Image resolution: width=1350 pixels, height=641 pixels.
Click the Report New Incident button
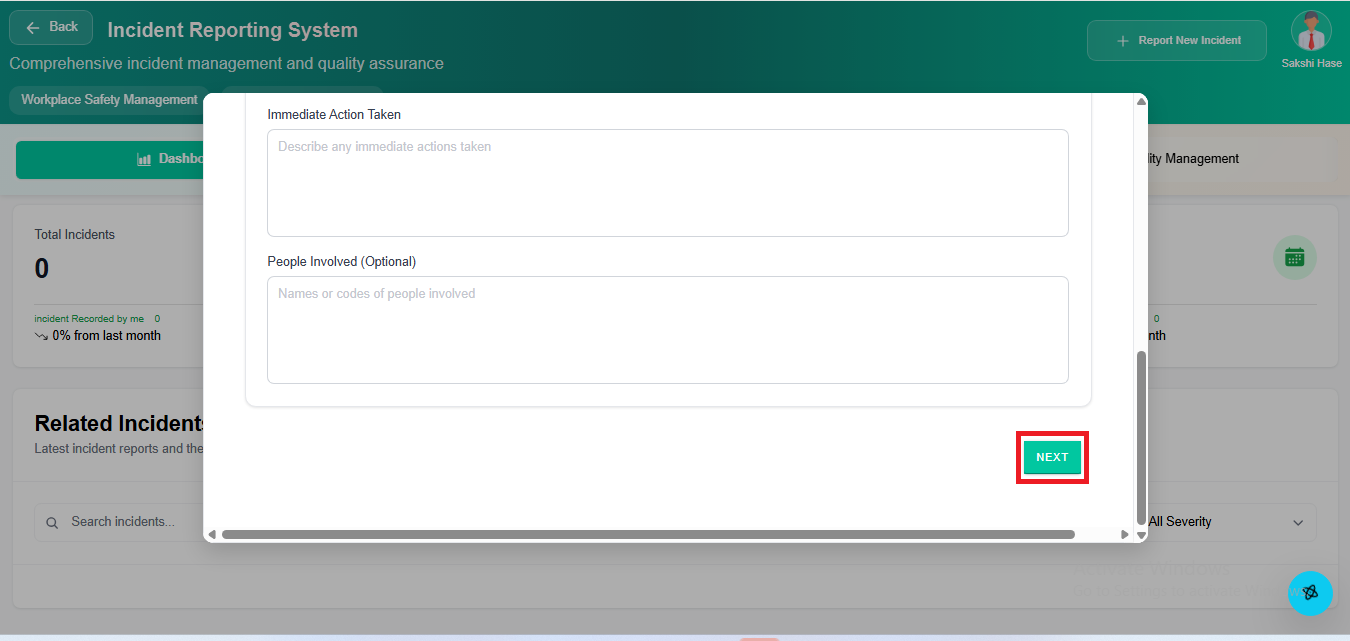1176,41
